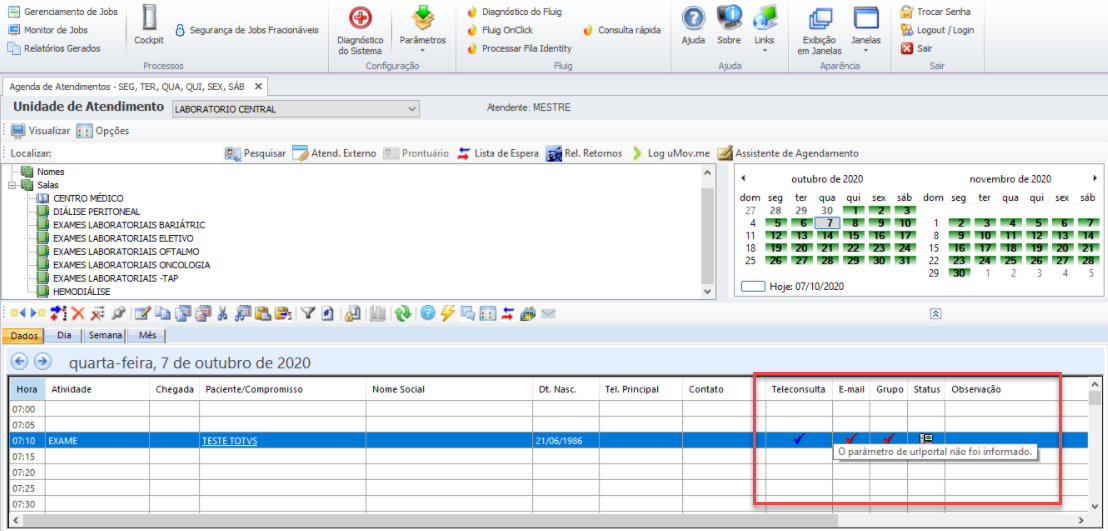Click the padlock icon in toolbar
1108x531 pixels.
(352, 313)
